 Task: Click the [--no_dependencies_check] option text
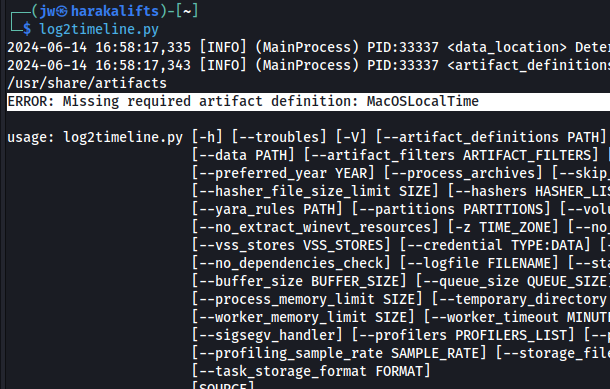coord(291,263)
